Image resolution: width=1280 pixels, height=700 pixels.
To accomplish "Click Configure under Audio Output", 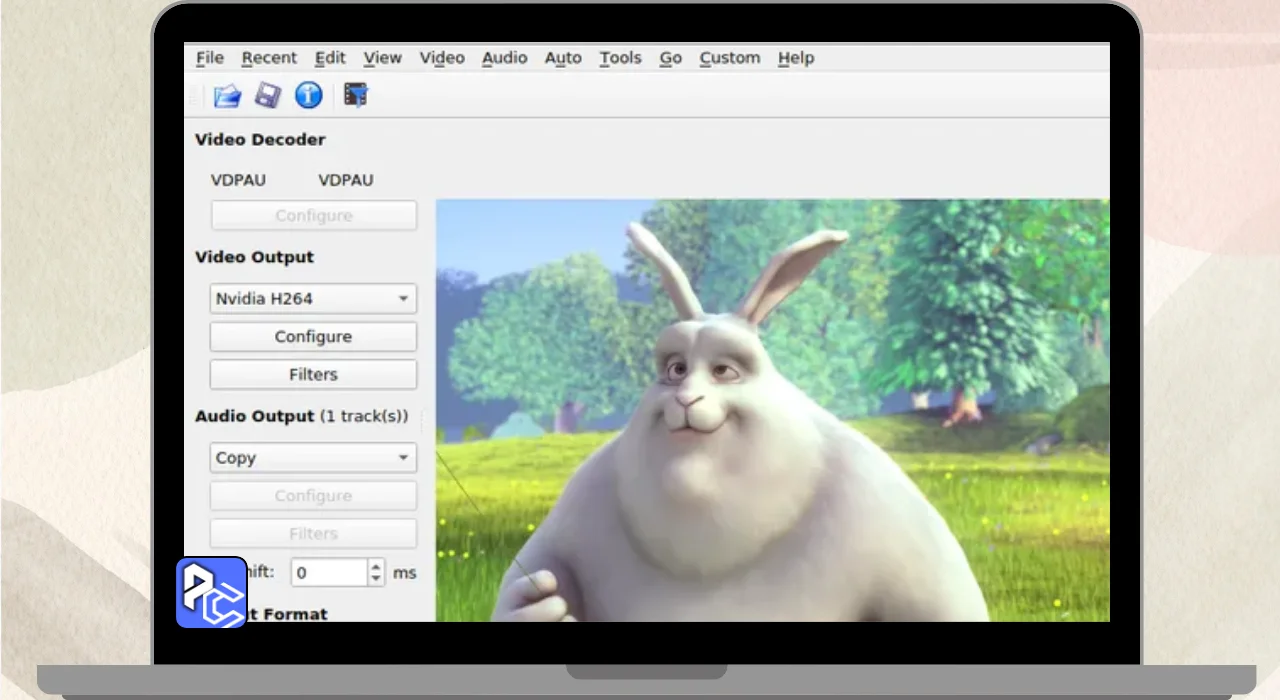I will tap(313, 496).
